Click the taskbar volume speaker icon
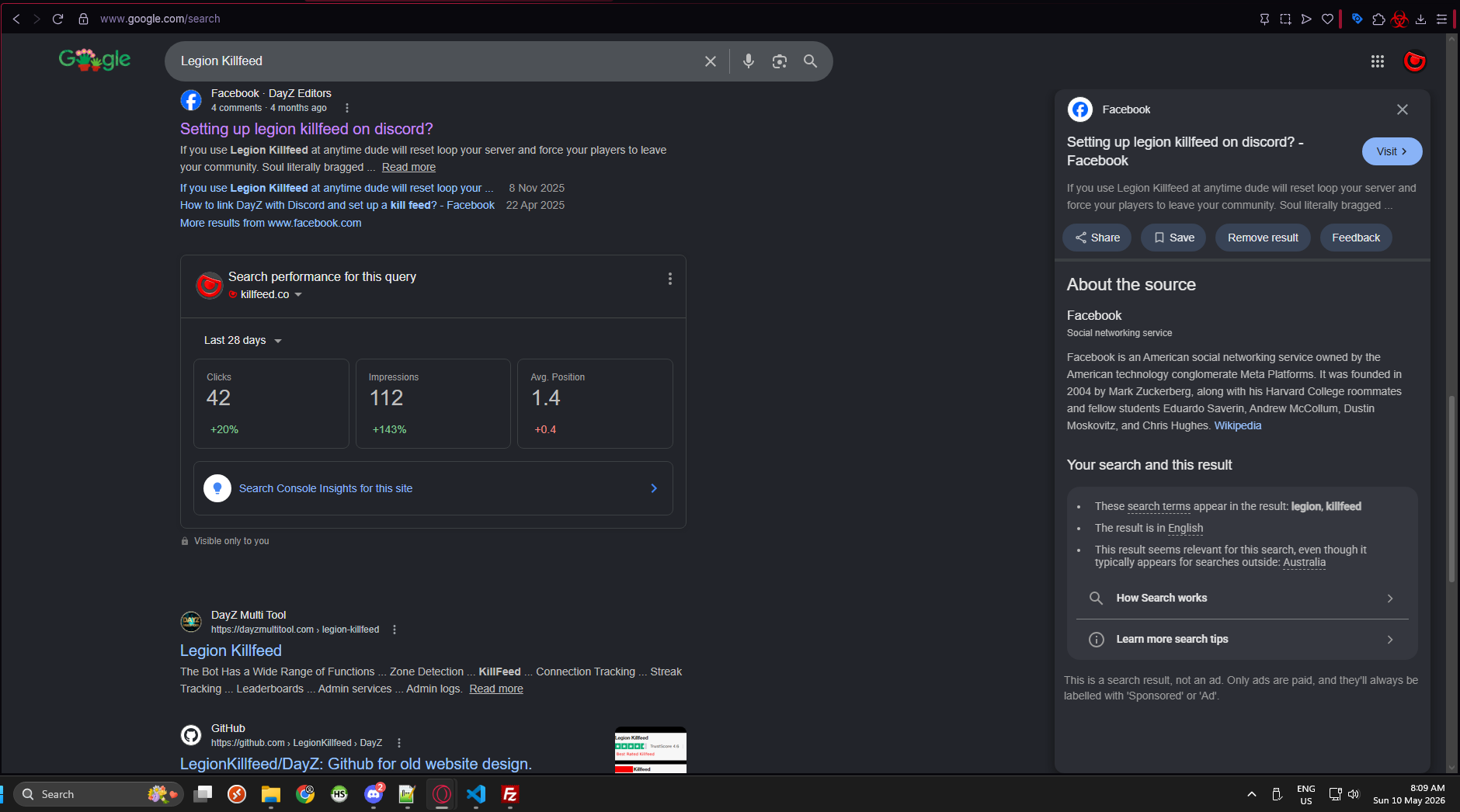Viewport: 1460px width, 812px height. (x=1354, y=794)
